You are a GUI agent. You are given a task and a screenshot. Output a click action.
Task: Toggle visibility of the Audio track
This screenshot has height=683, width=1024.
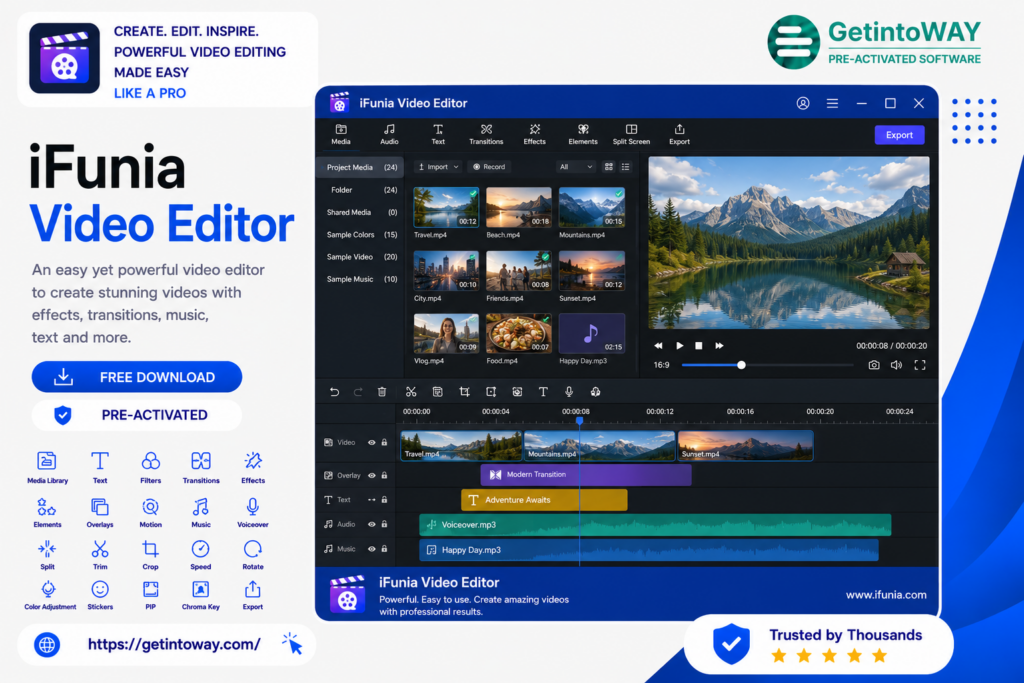point(372,524)
